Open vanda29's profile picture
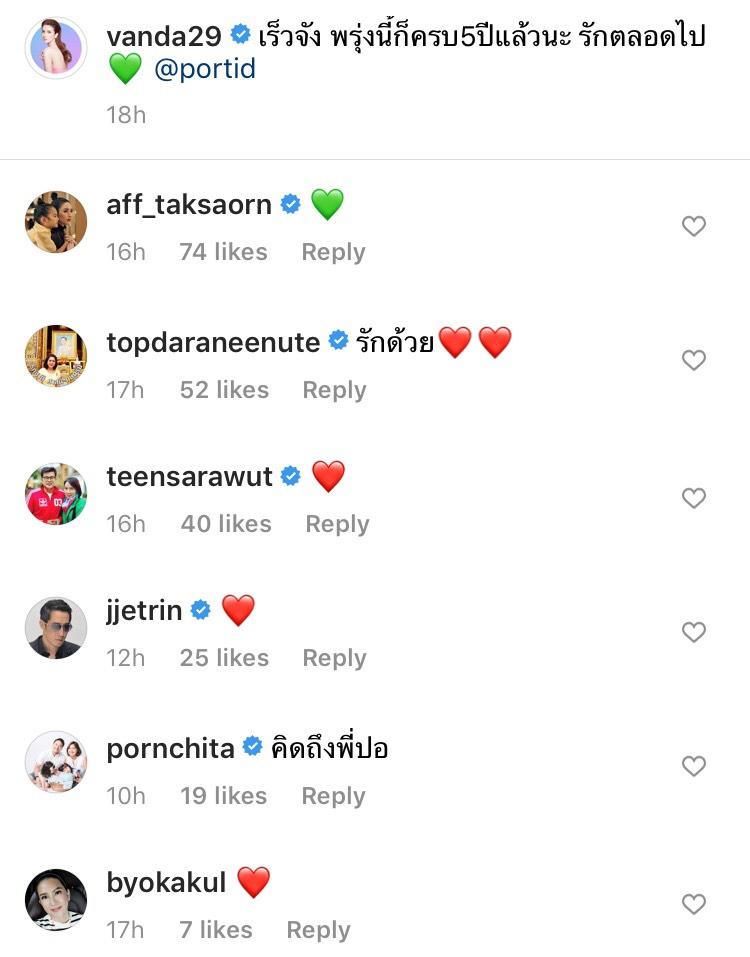750x957 pixels. pyautogui.click(x=55, y=48)
